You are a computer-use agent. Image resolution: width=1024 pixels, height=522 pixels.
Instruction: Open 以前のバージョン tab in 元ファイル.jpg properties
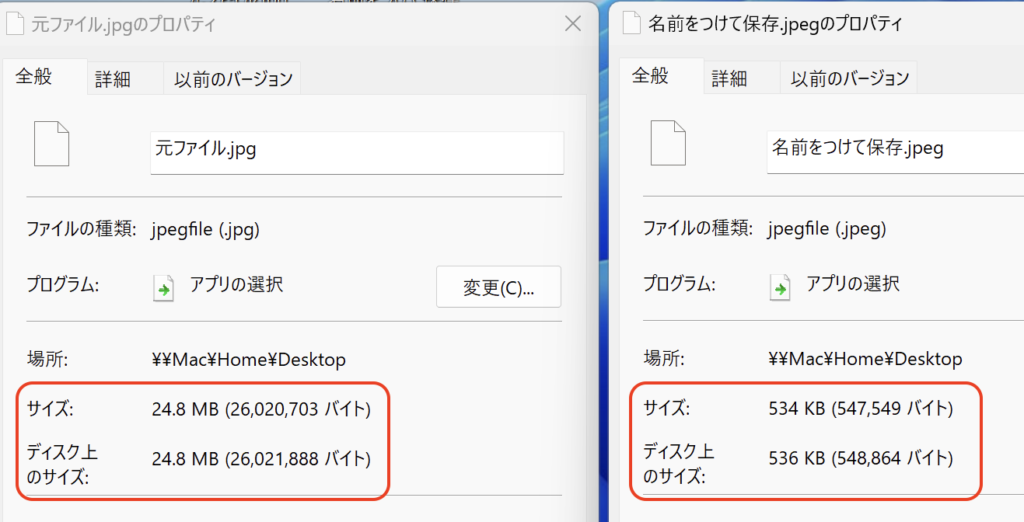pos(232,79)
